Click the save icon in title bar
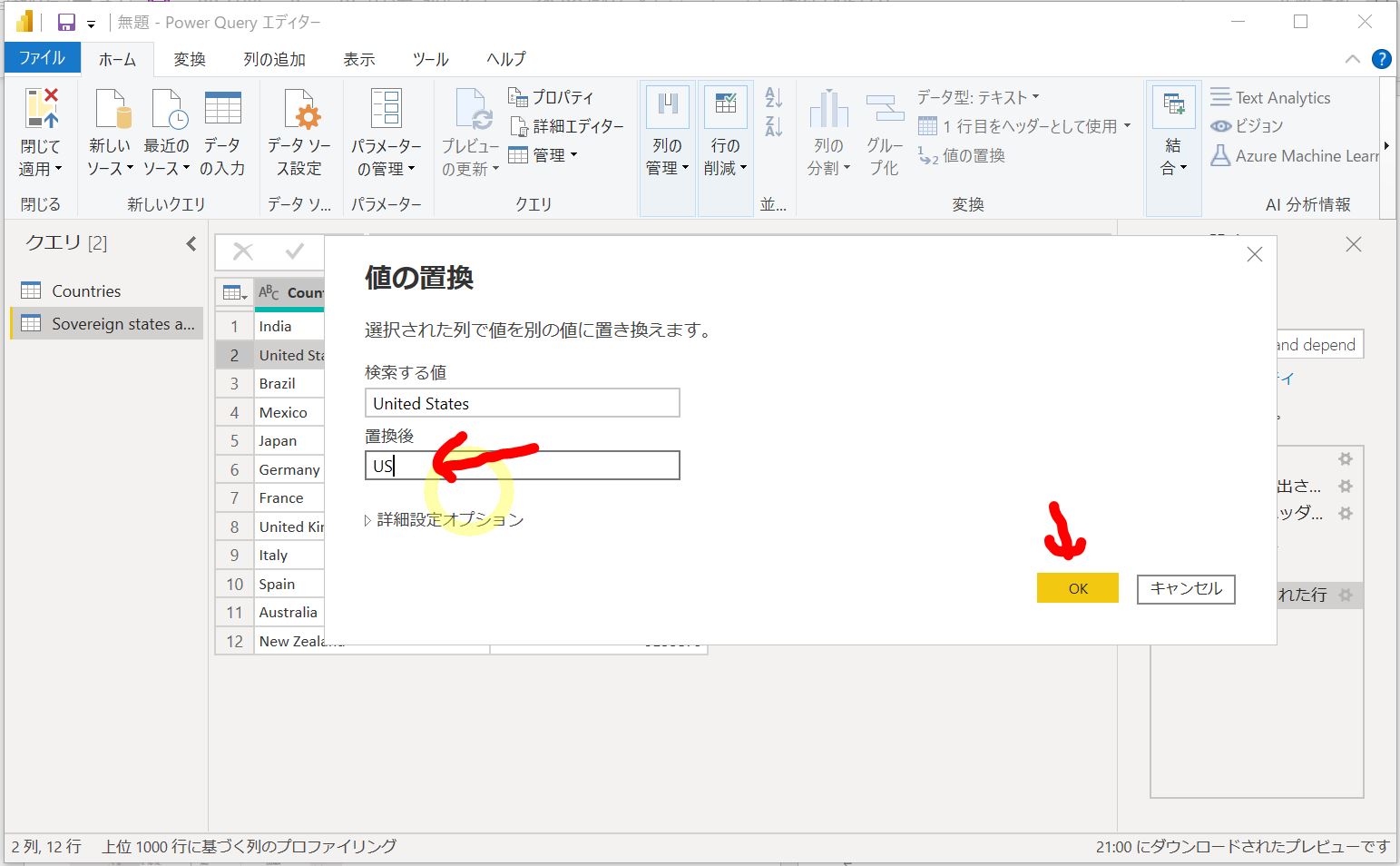Viewport: 1400px width, 866px height. click(66, 23)
